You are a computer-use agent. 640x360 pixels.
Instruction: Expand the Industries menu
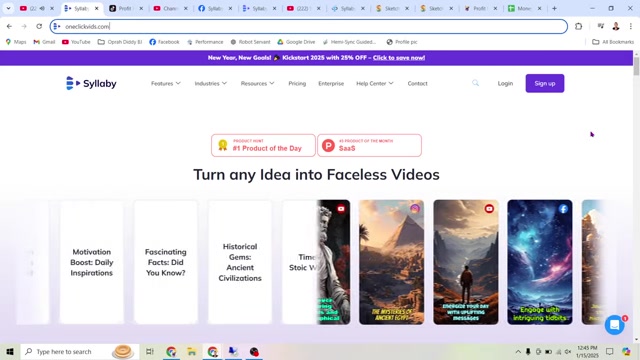click(211, 83)
